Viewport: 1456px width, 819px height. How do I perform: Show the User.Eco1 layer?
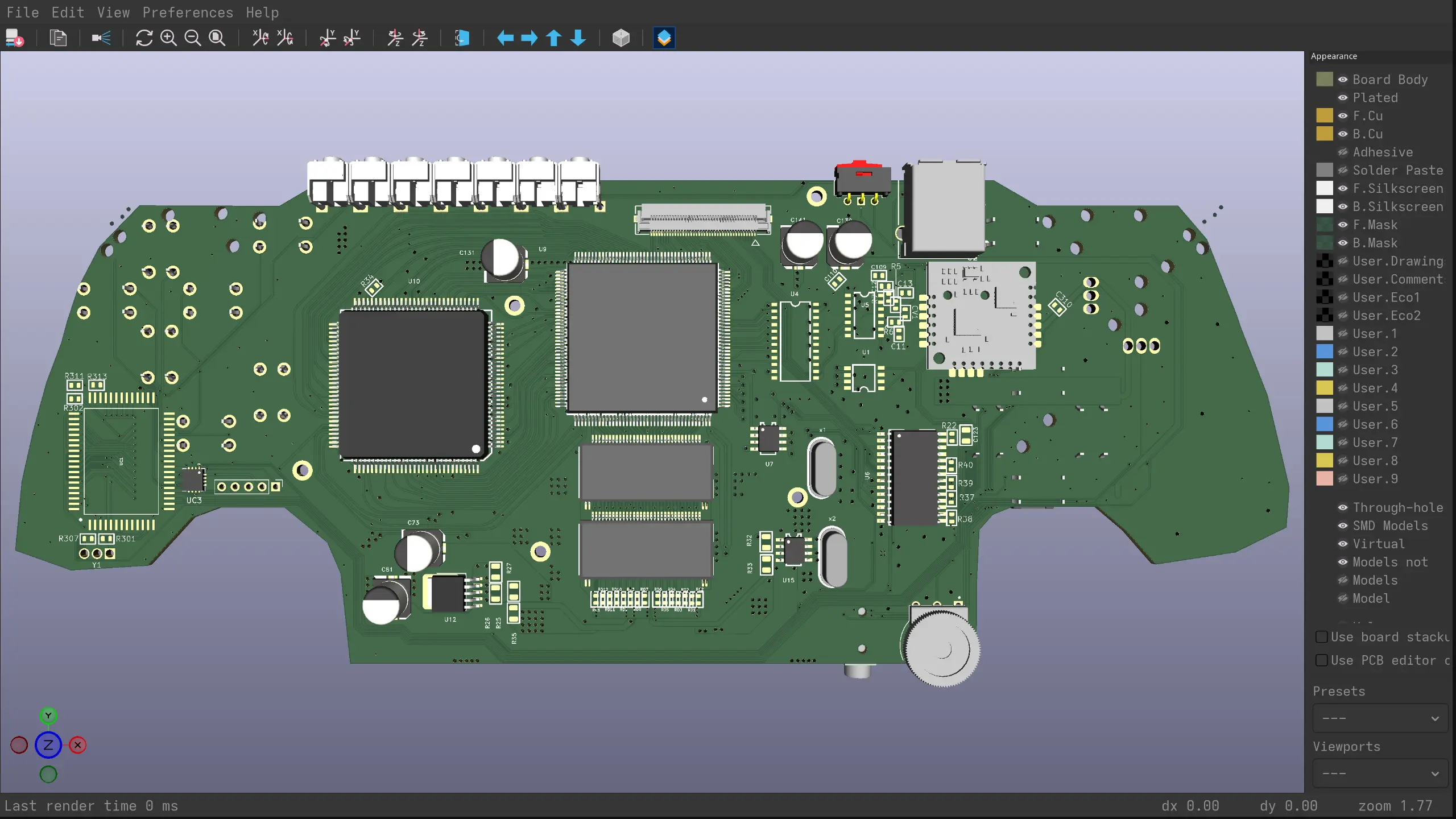tap(1343, 297)
